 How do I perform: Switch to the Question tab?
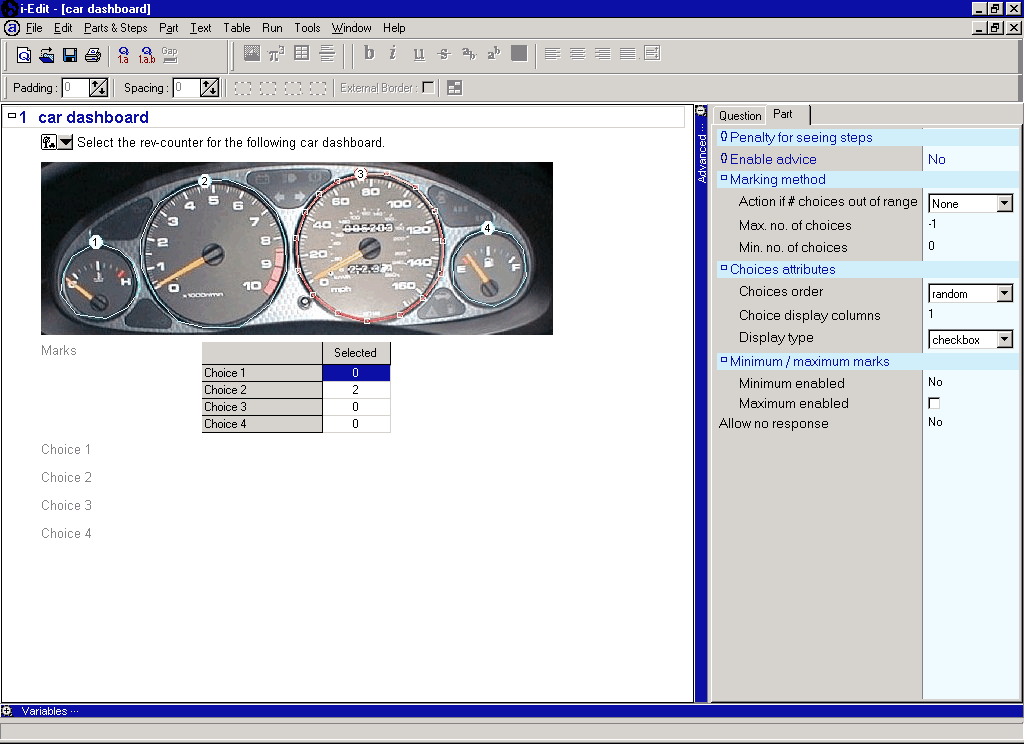tap(740, 116)
